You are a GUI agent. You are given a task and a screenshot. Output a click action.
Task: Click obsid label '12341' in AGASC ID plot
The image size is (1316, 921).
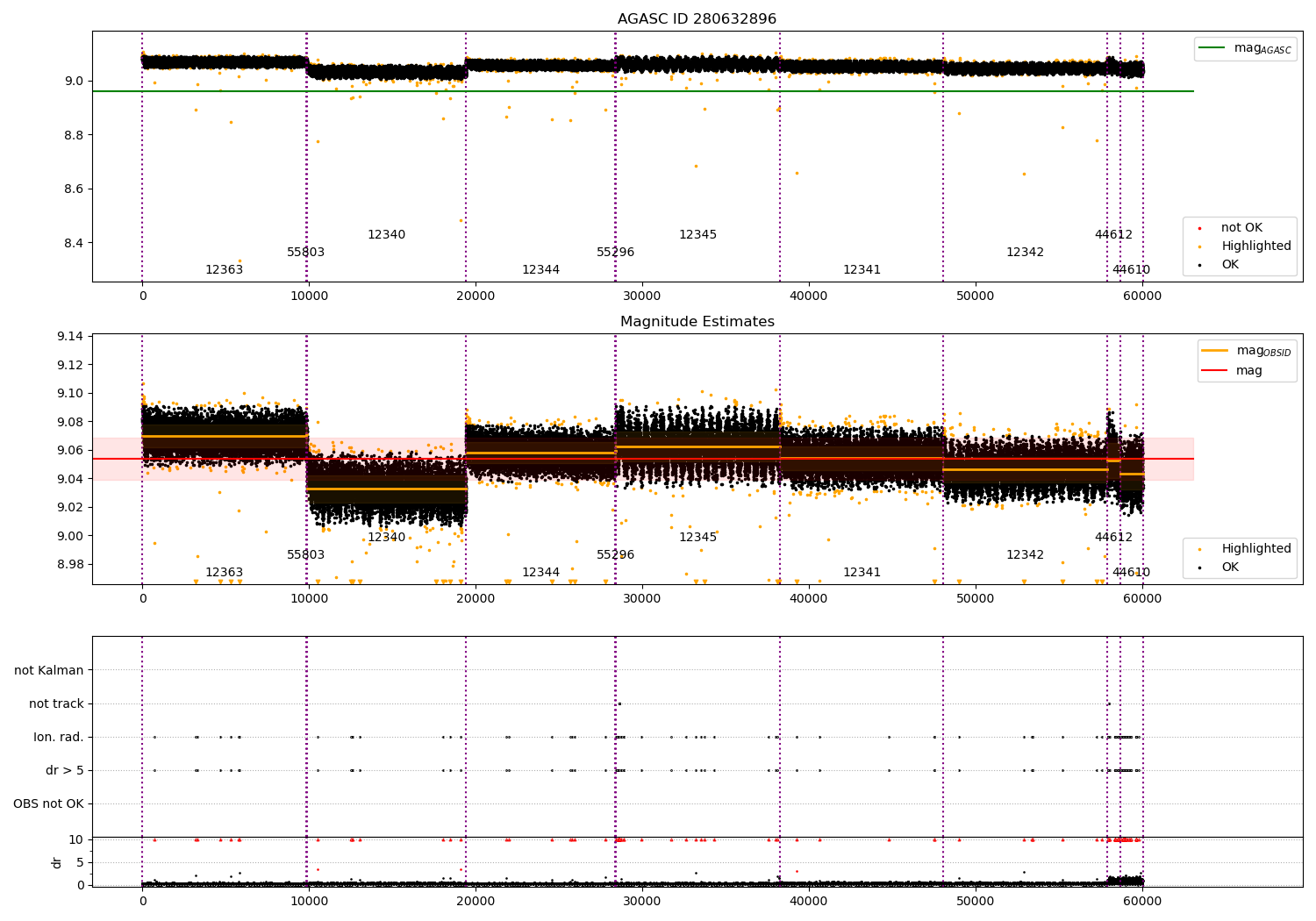862,270
